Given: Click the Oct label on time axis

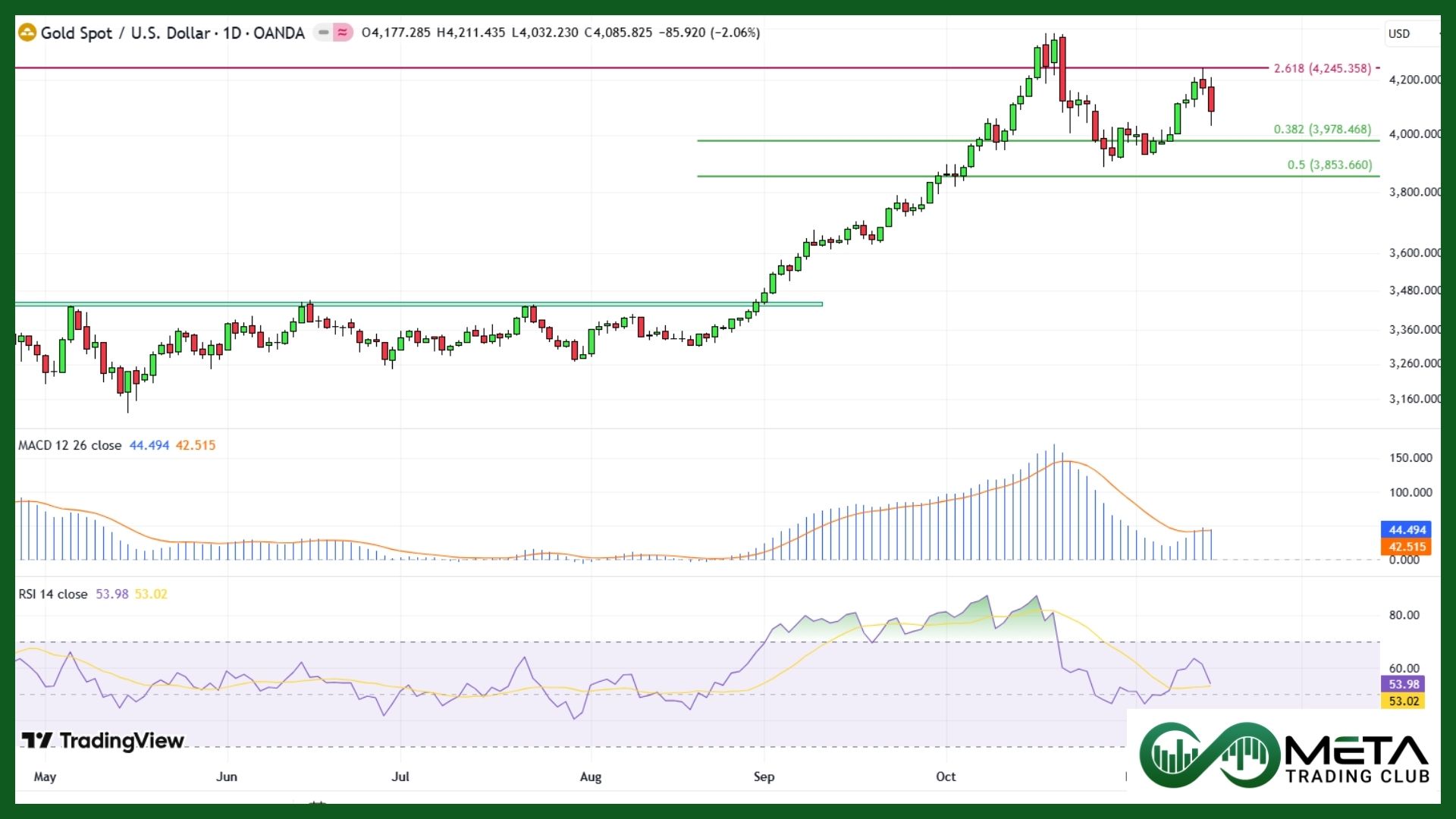Looking at the screenshot, I should (946, 777).
